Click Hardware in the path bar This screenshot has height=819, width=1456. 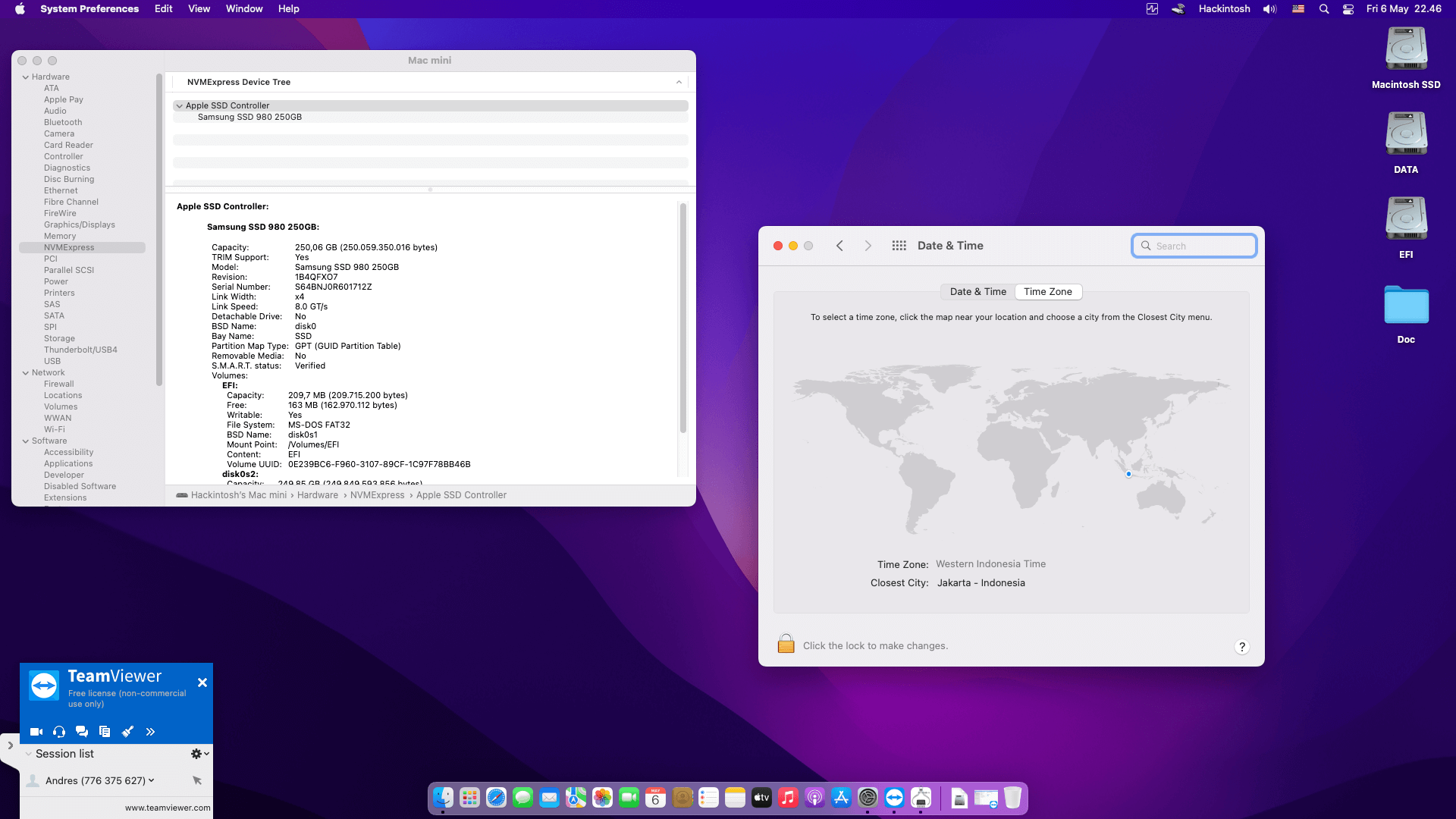click(318, 495)
